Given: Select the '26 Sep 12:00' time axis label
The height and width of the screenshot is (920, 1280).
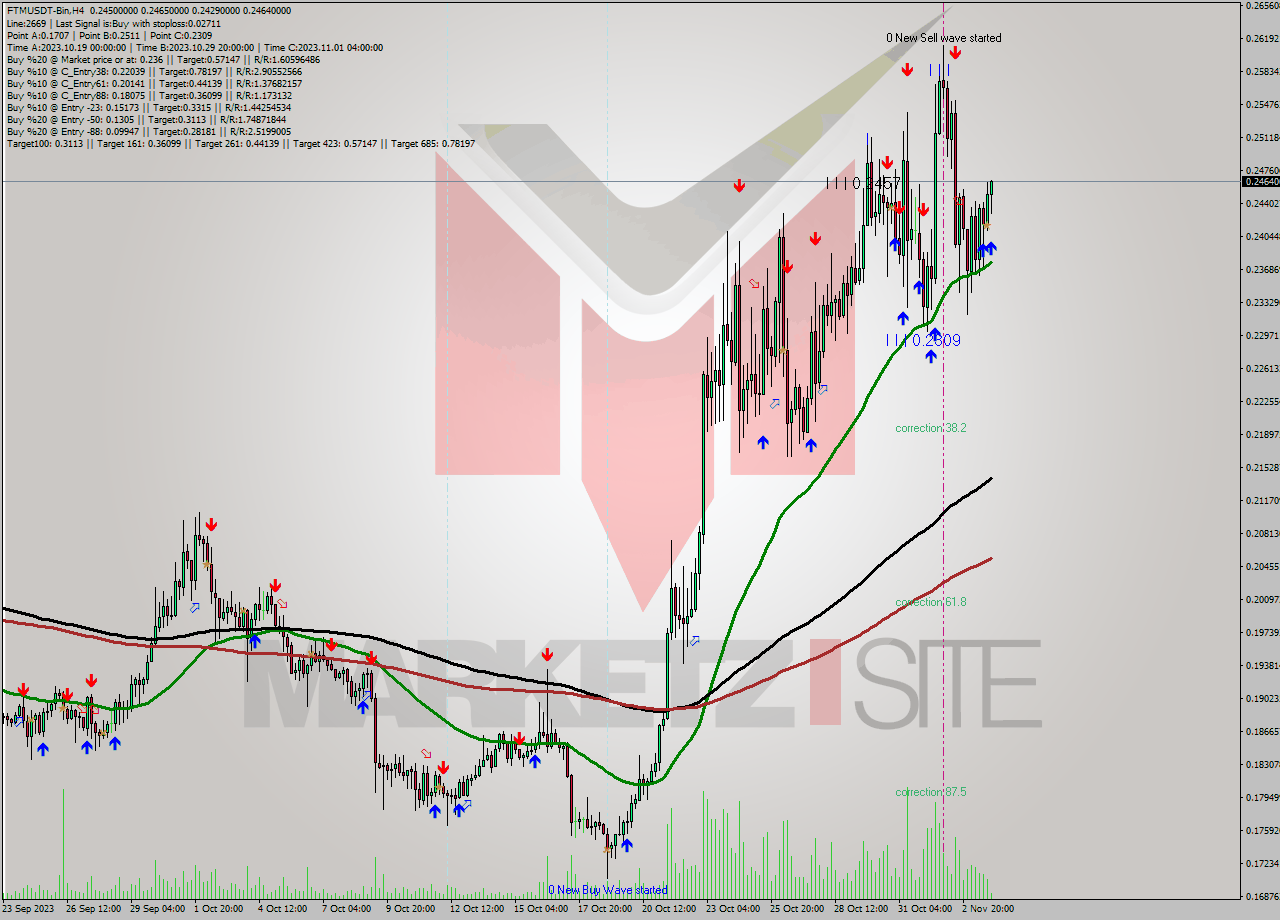Looking at the screenshot, I should tap(94, 909).
